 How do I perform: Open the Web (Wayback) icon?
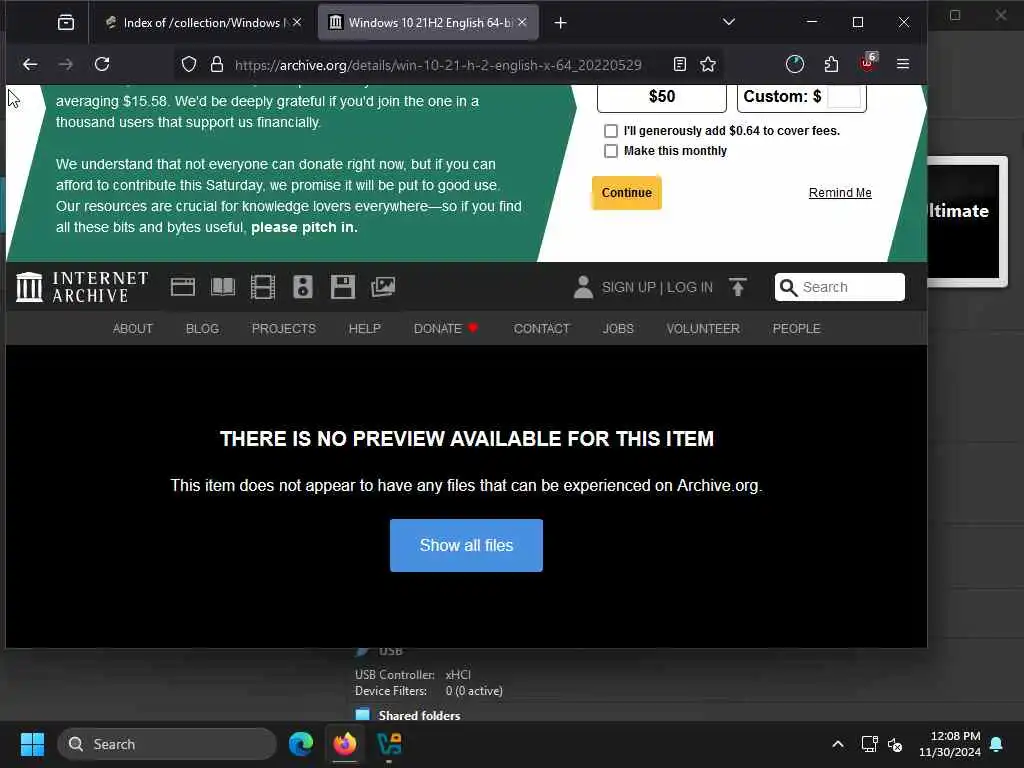pyautogui.click(x=183, y=287)
